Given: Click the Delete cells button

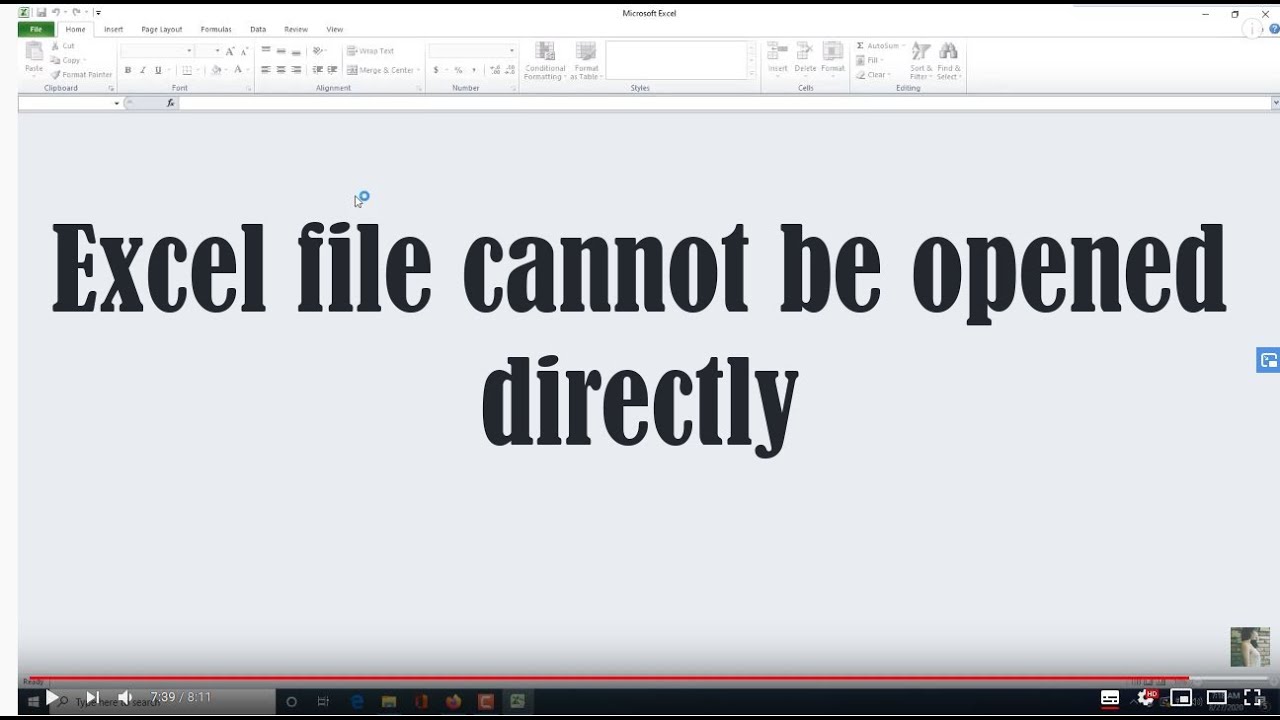Looking at the screenshot, I should [x=805, y=58].
